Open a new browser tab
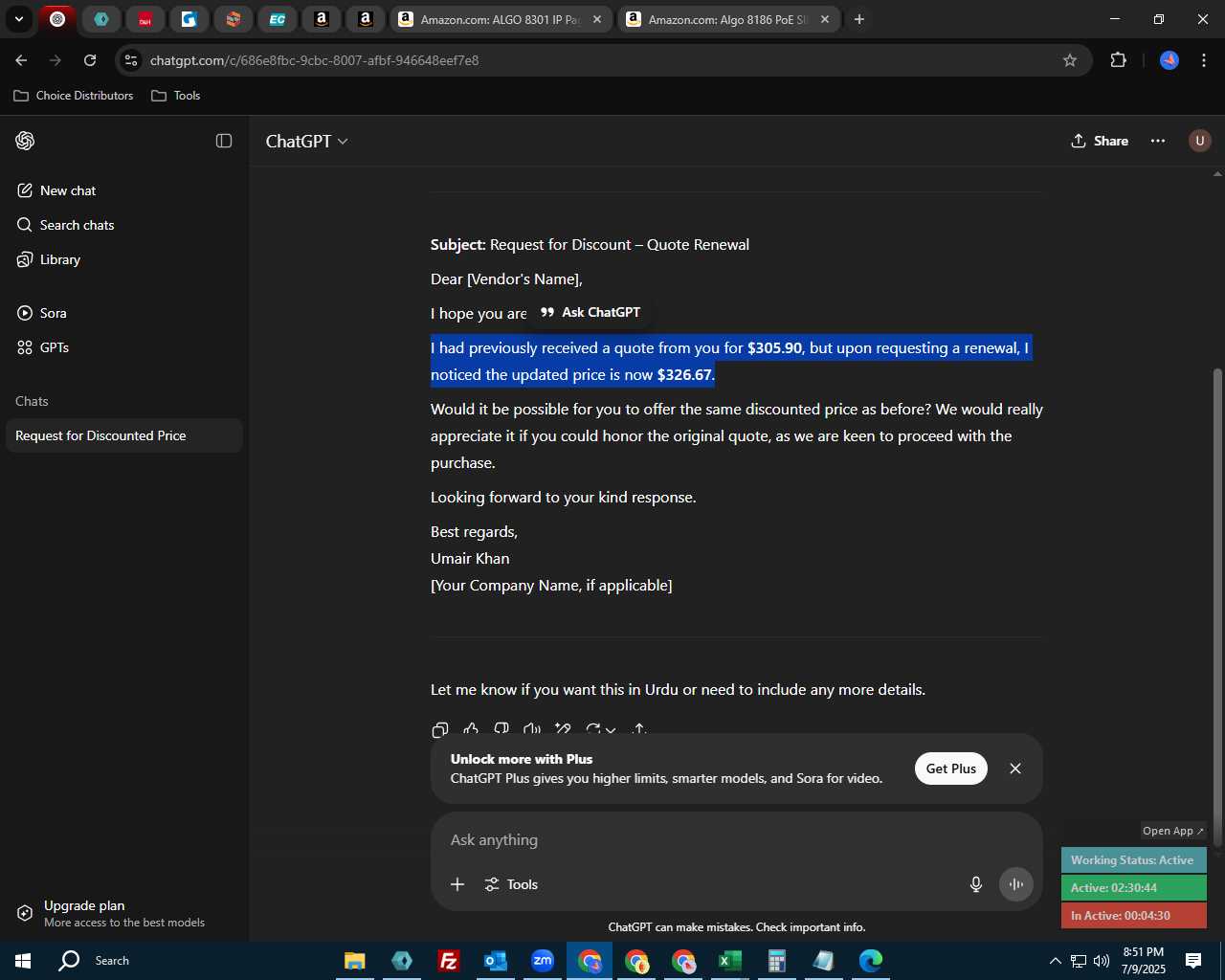The height and width of the screenshot is (980, 1225). tap(859, 19)
